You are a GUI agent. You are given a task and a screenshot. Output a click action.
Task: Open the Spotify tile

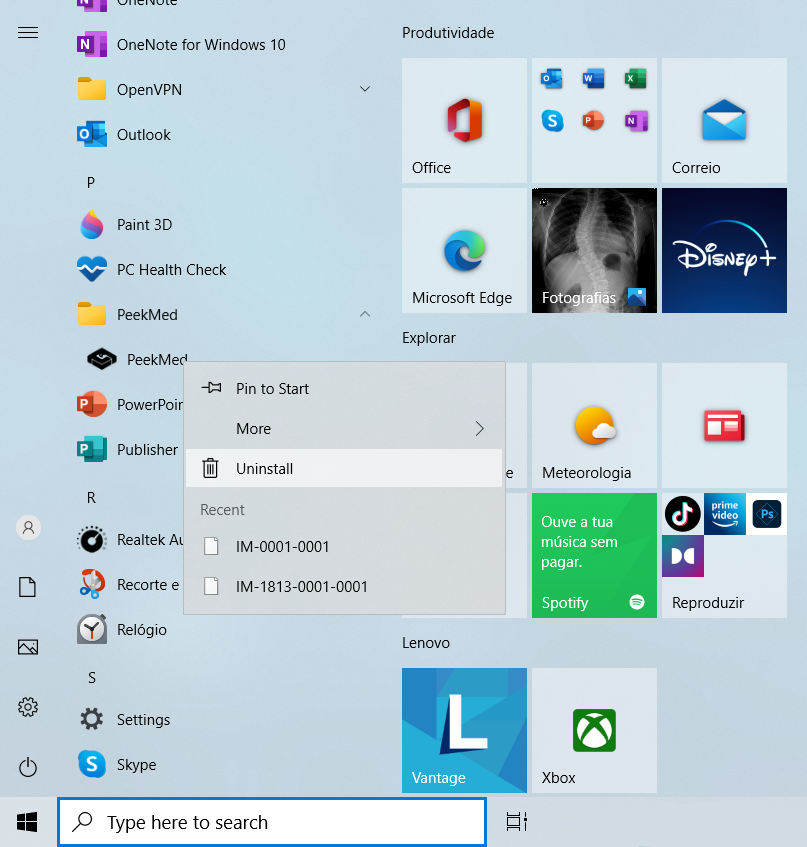pos(593,555)
